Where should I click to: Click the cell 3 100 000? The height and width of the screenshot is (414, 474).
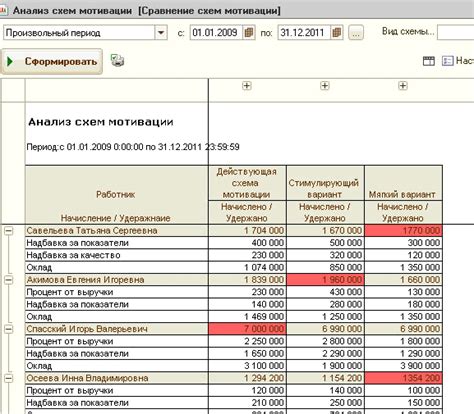tap(247, 366)
